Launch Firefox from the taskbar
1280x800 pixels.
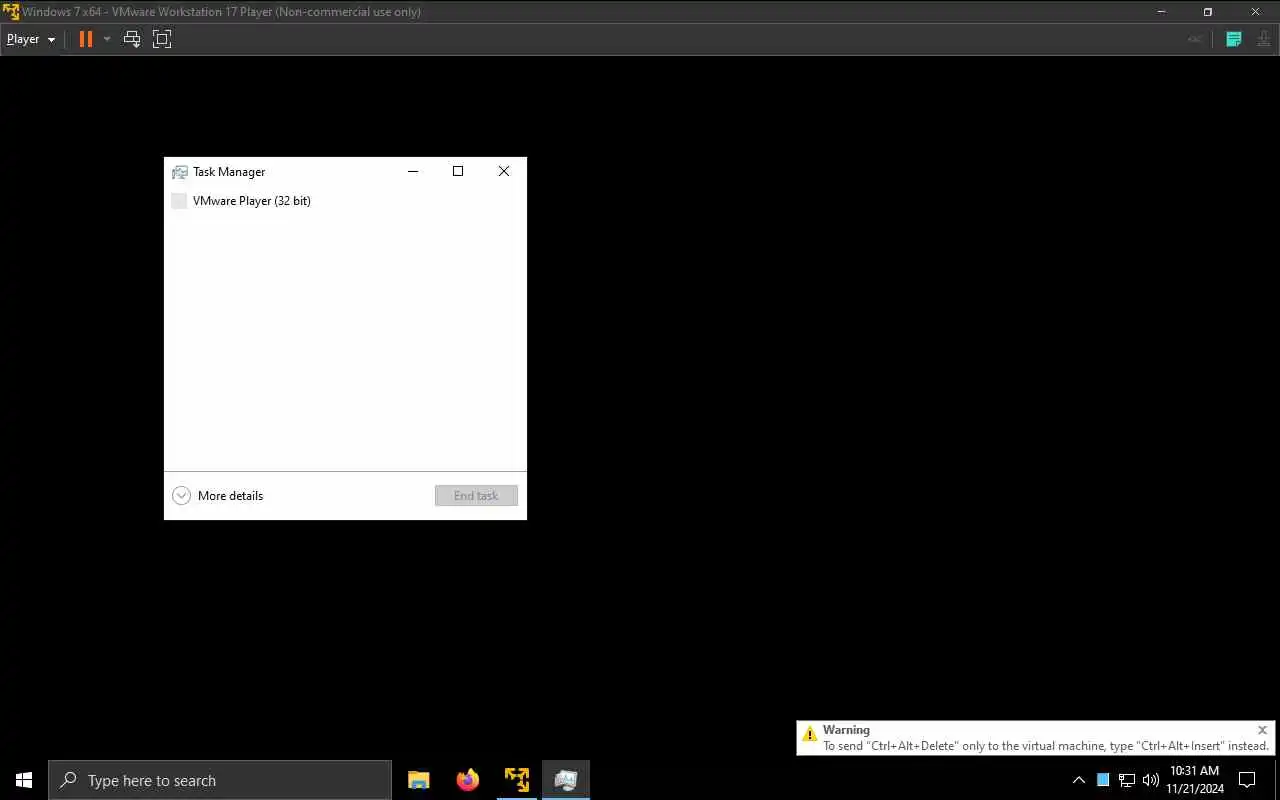pyautogui.click(x=468, y=780)
